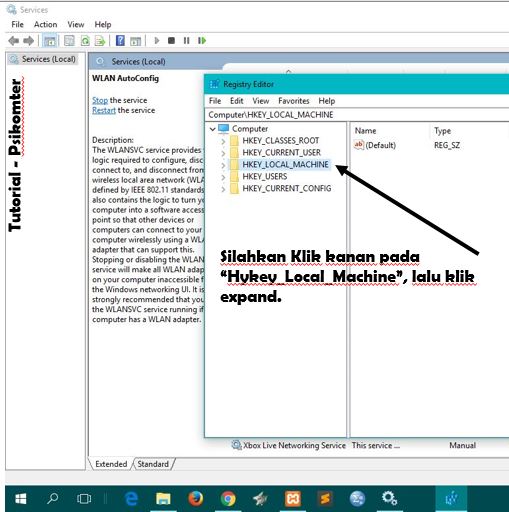This screenshot has height=512, width=509.
Task: Select Computer root in registry tree
Action: coord(250,129)
